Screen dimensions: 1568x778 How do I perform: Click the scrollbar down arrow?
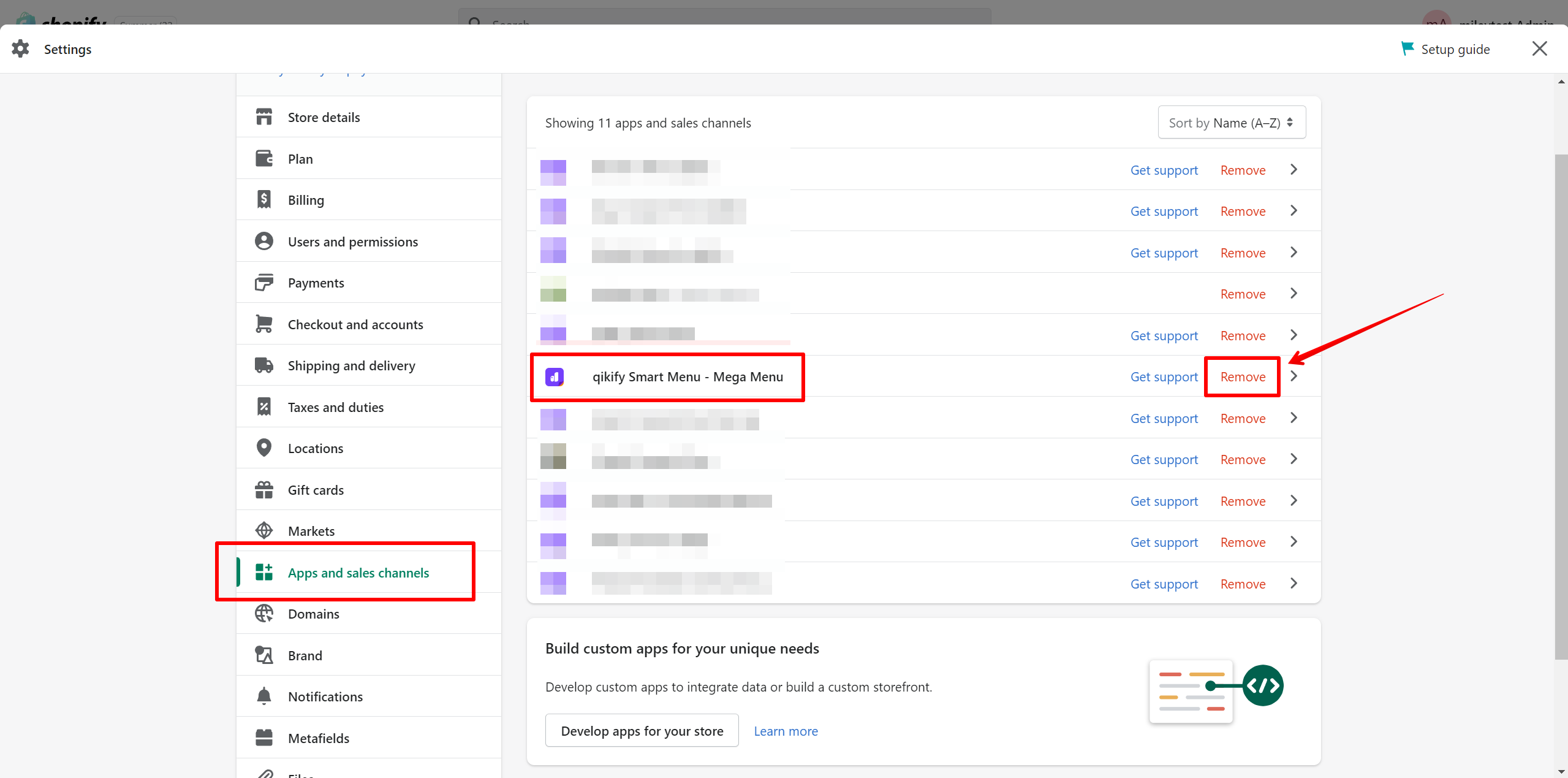coord(1561,772)
